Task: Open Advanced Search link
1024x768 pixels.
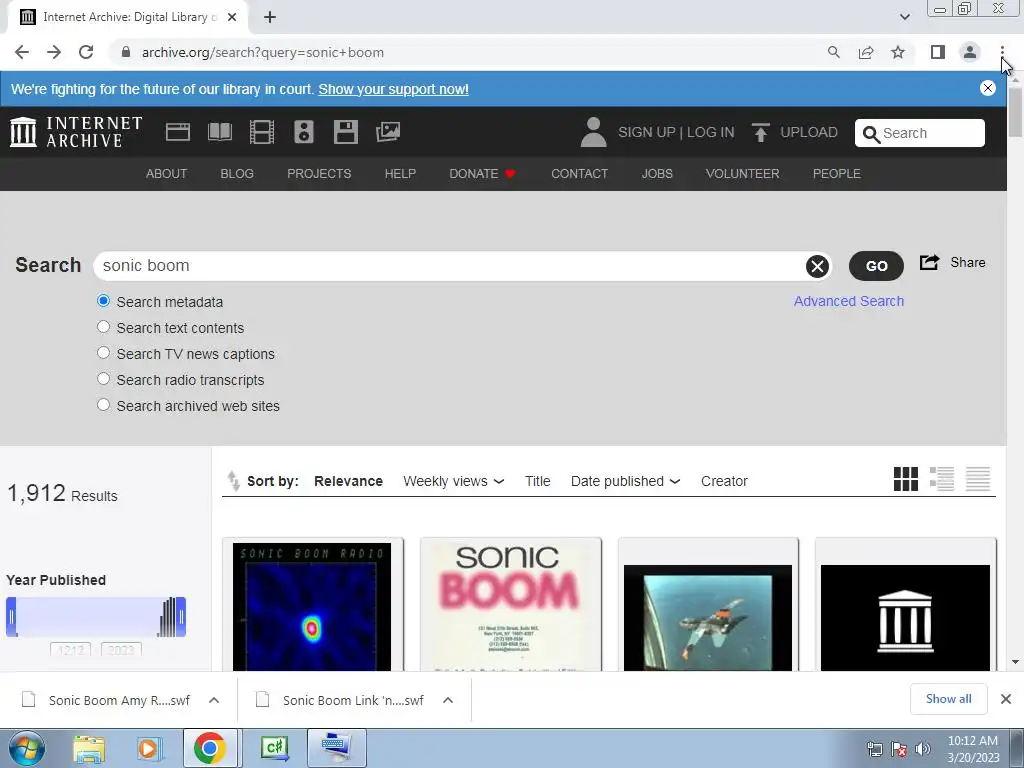Action: (x=849, y=301)
